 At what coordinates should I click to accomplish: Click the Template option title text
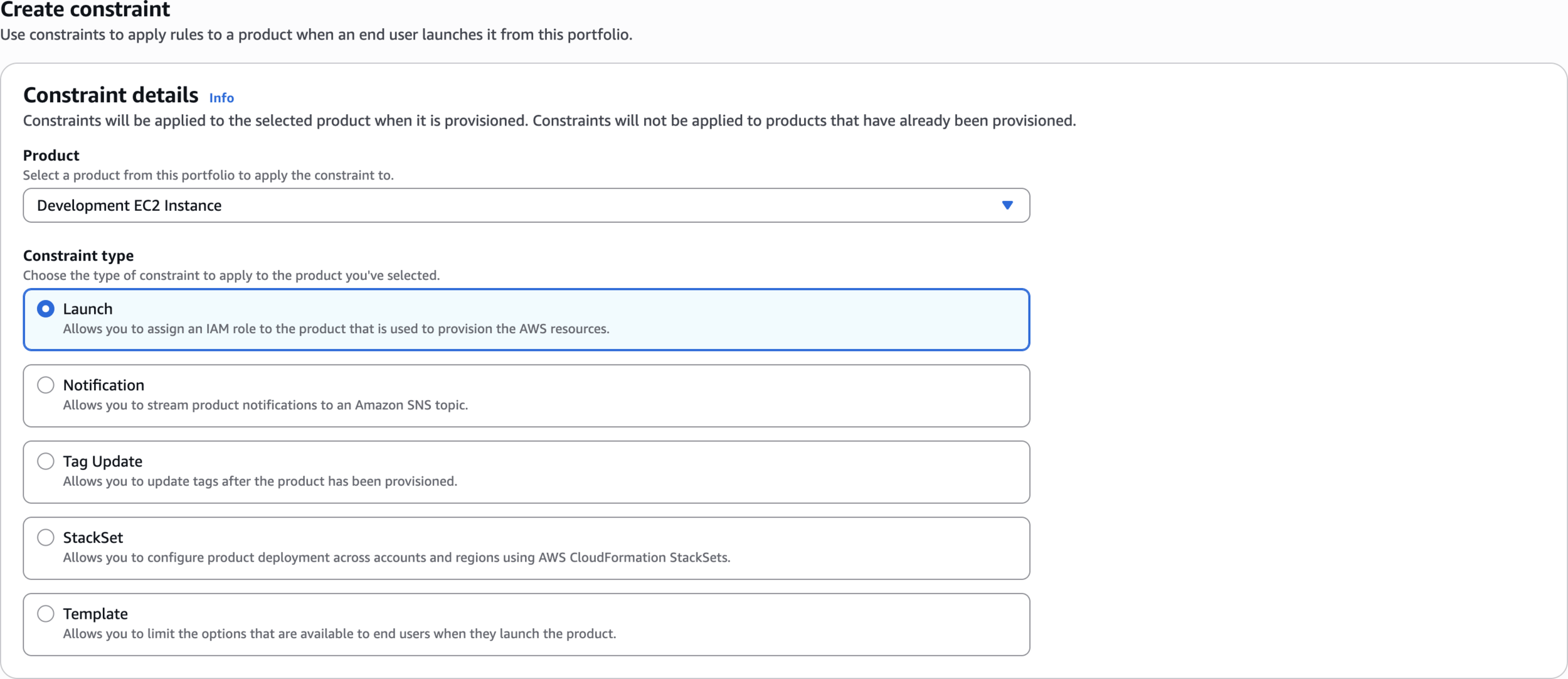[x=95, y=613]
